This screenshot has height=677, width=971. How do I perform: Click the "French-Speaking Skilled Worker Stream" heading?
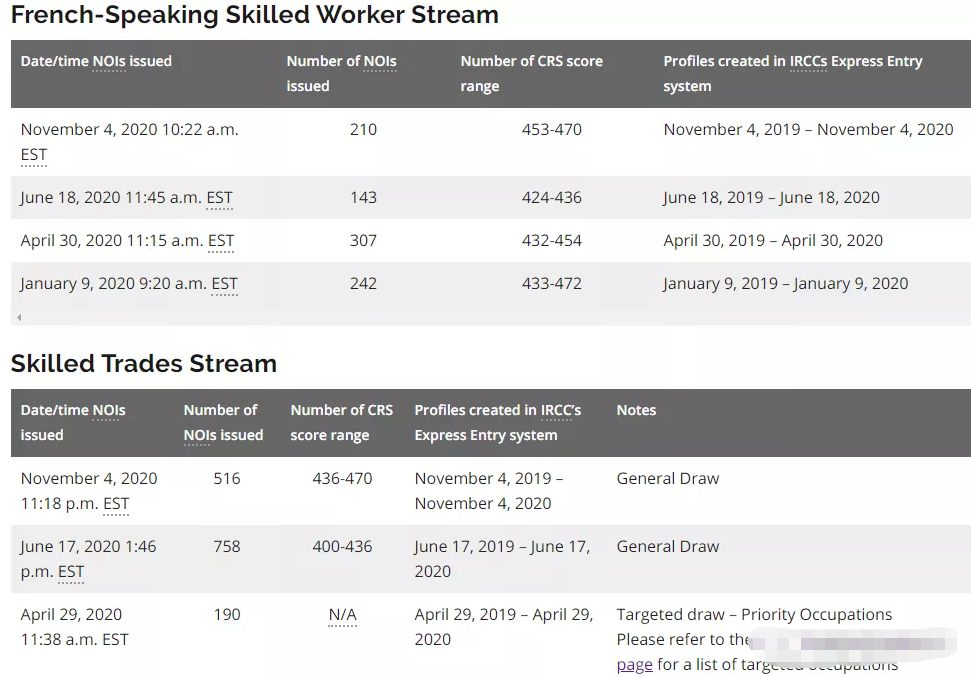pyautogui.click(x=255, y=15)
